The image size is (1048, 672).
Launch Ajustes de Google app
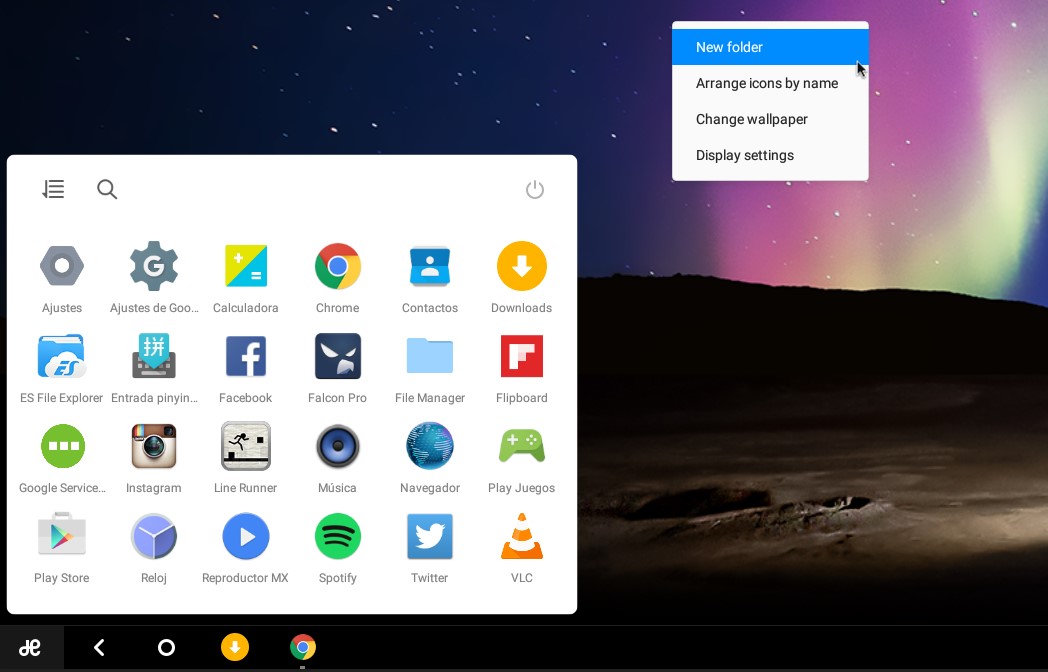154,266
